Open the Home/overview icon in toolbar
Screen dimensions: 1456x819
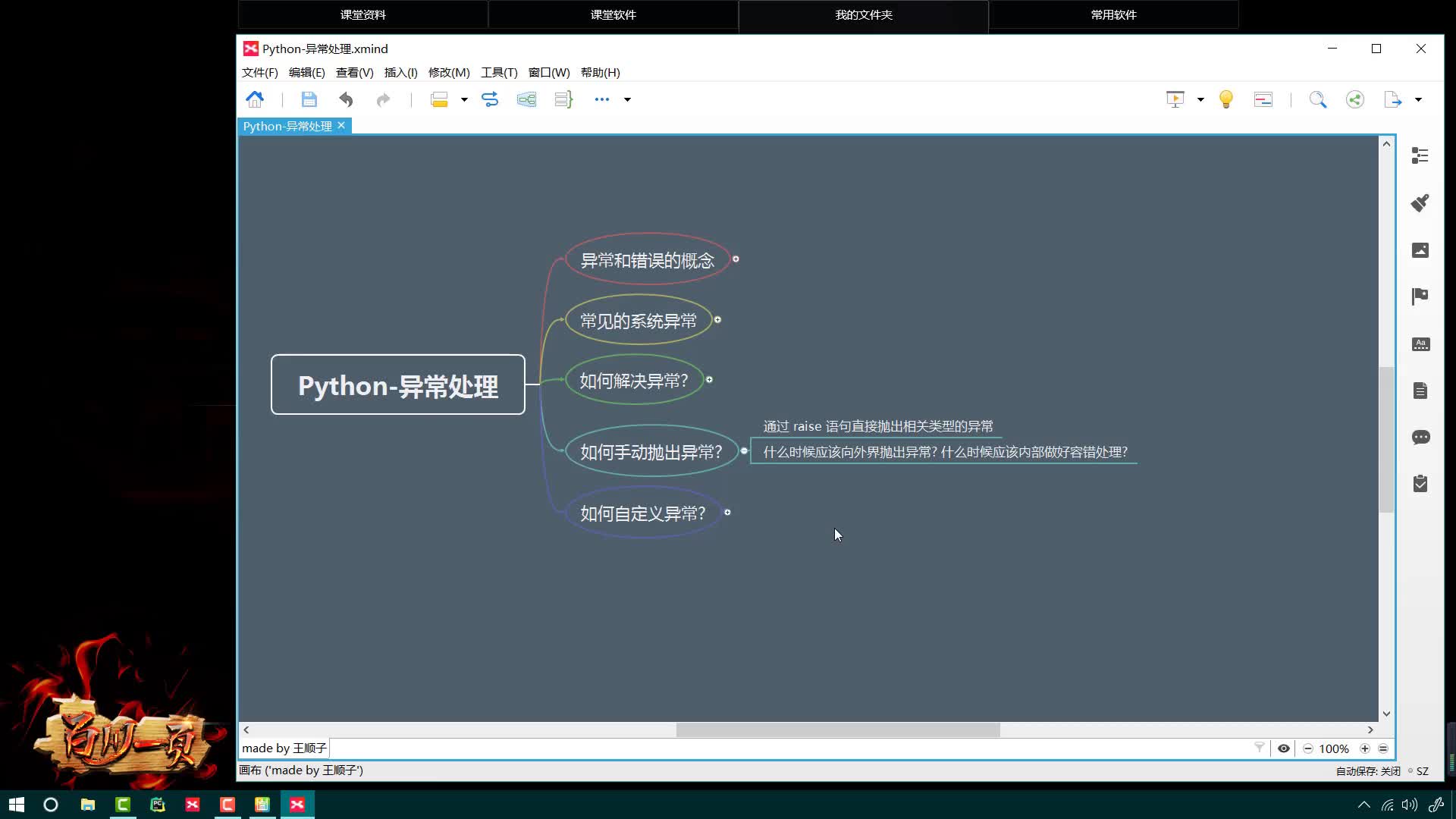point(255,99)
